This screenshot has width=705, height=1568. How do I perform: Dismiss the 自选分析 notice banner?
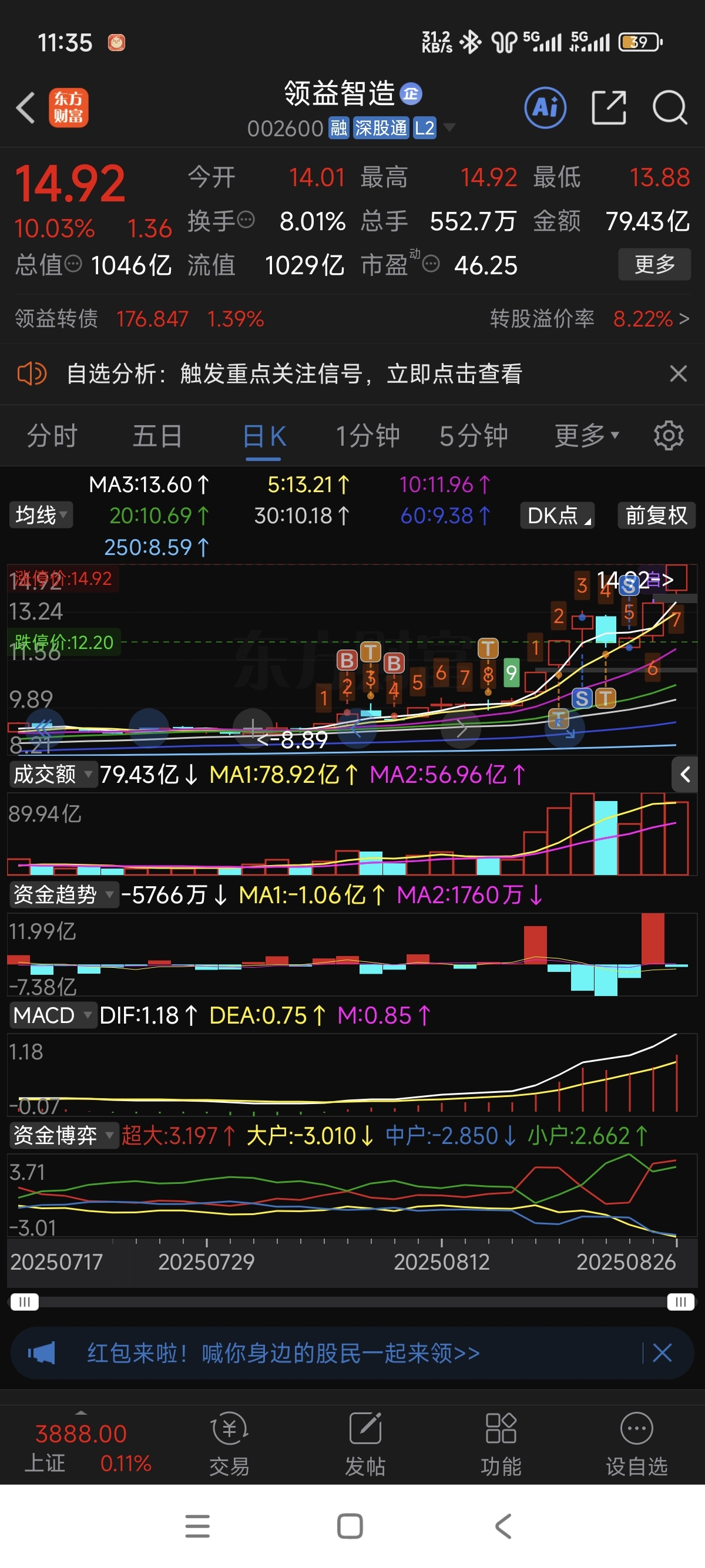[678, 373]
